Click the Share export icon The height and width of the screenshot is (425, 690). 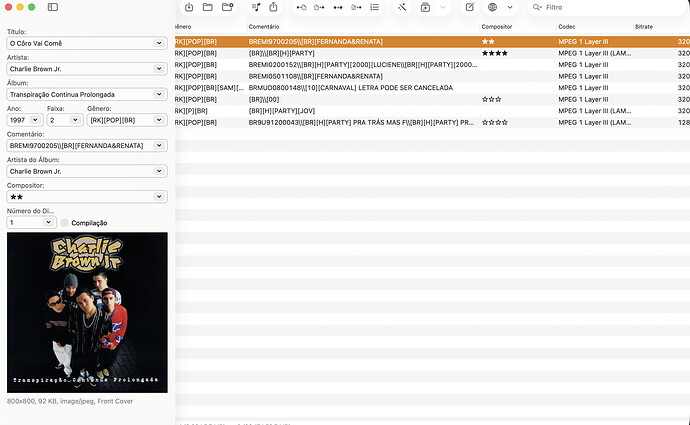[273, 7]
